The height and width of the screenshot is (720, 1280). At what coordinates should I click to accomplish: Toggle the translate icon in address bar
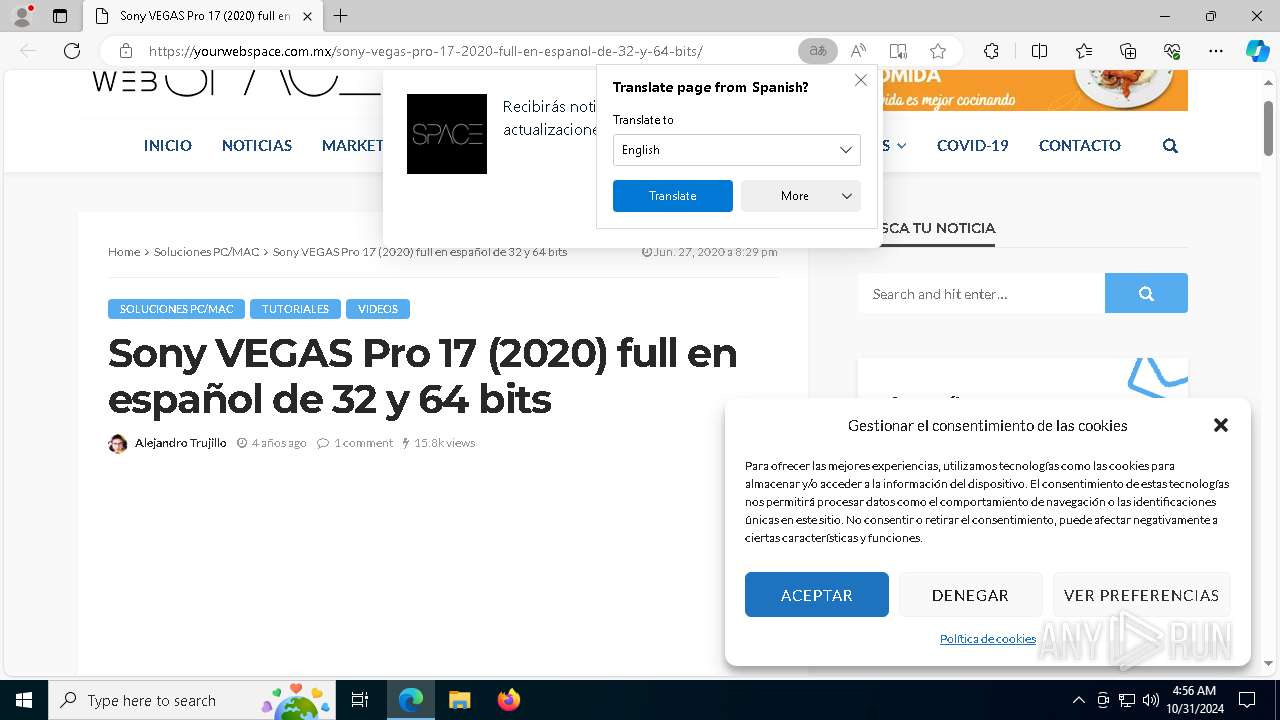[x=818, y=51]
